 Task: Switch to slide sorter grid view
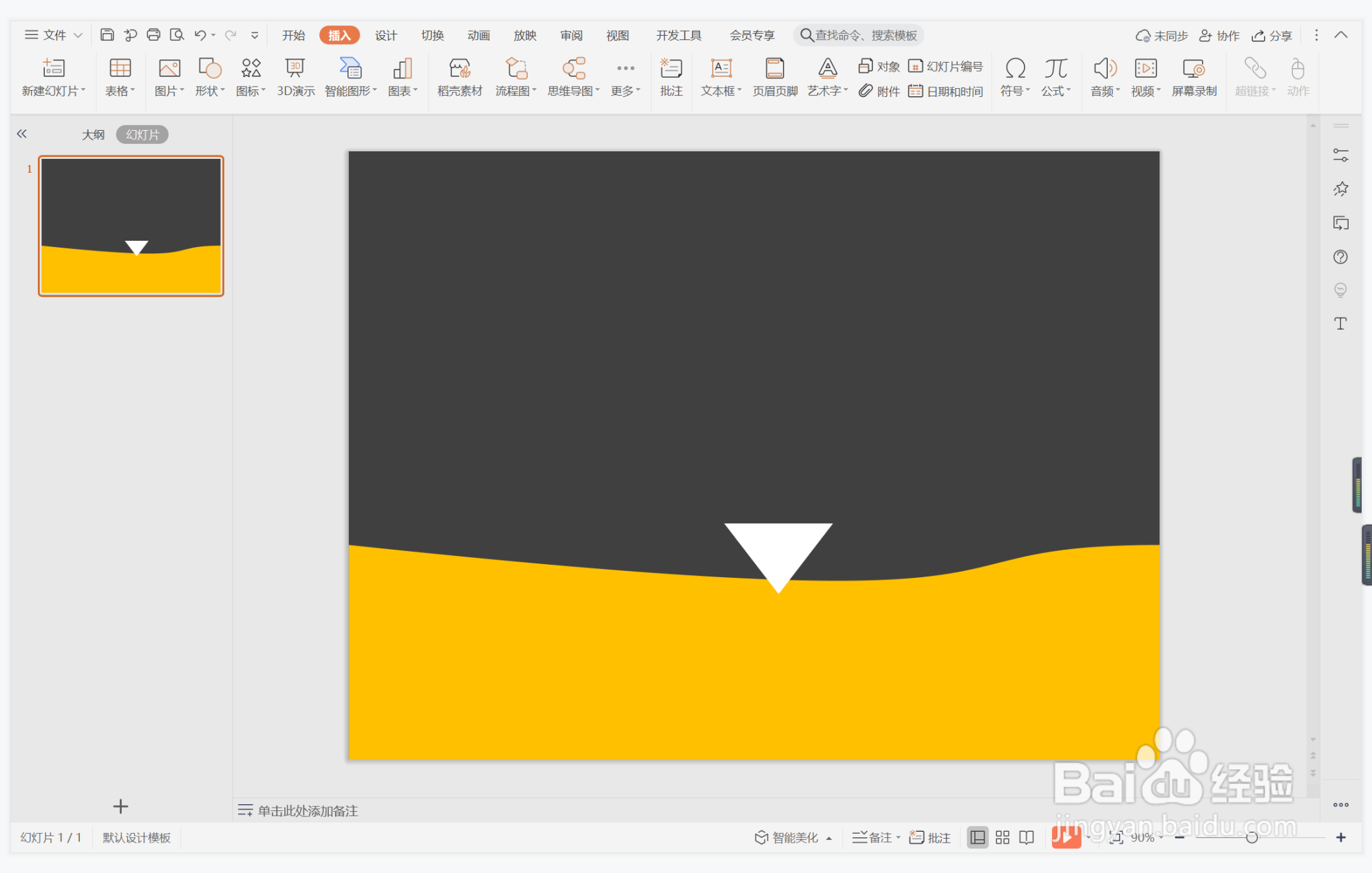[x=1003, y=837]
